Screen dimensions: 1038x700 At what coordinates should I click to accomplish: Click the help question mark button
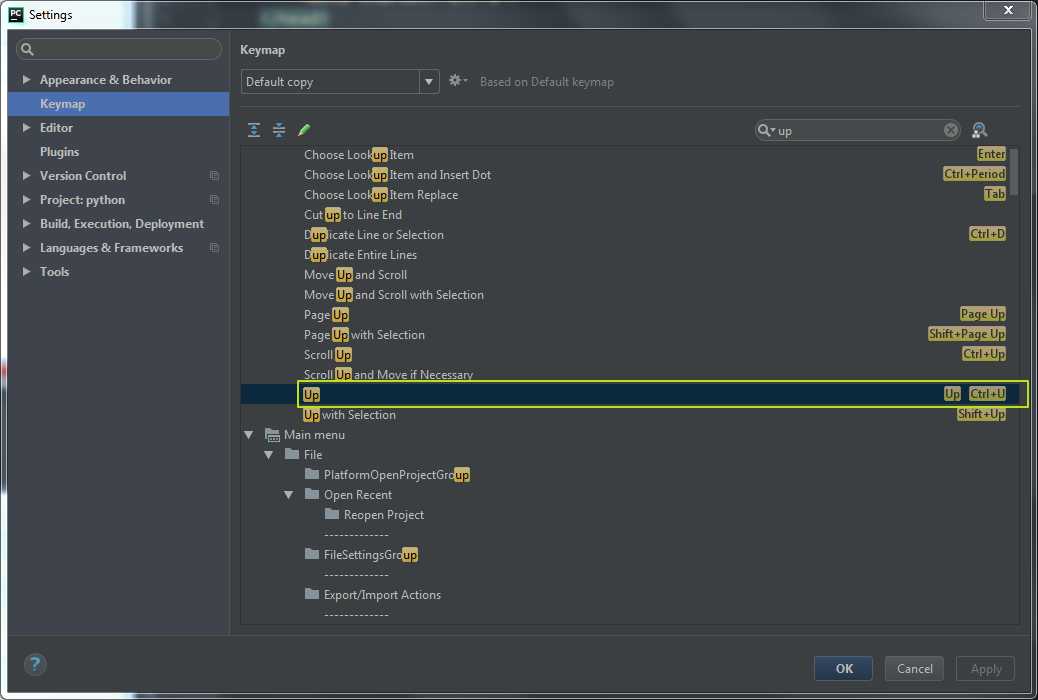coord(34,664)
